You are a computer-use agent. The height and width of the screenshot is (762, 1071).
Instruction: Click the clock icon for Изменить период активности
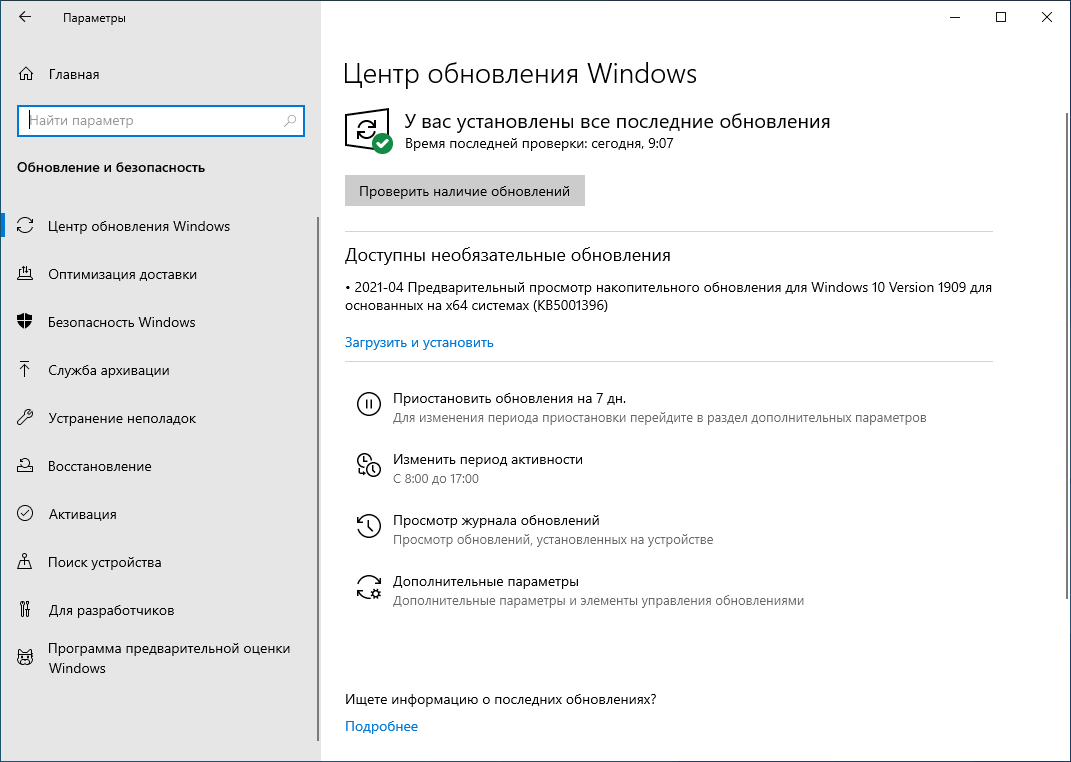tap(369, 463)
